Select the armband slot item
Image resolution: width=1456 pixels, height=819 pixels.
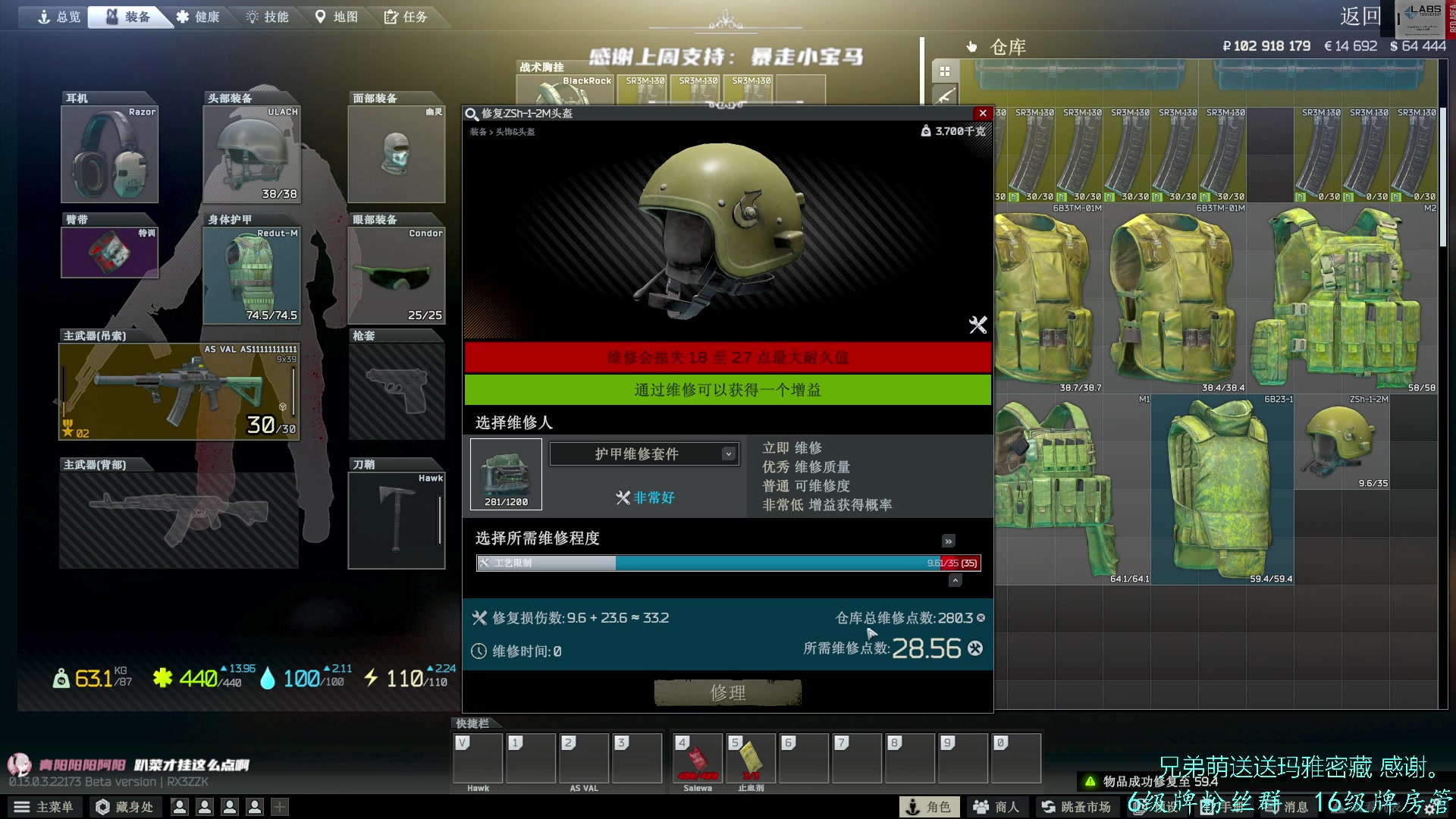pos(110,252)
